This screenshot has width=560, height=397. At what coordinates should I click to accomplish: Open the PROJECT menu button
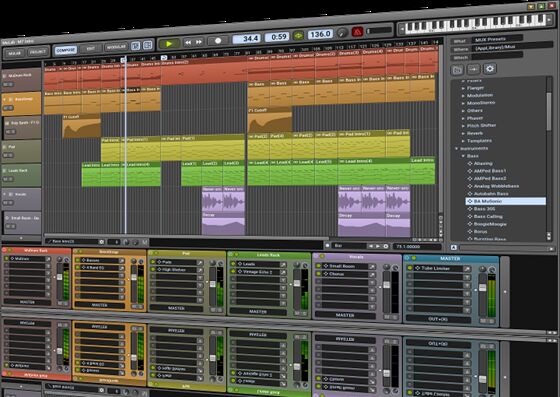click(38, 52)
